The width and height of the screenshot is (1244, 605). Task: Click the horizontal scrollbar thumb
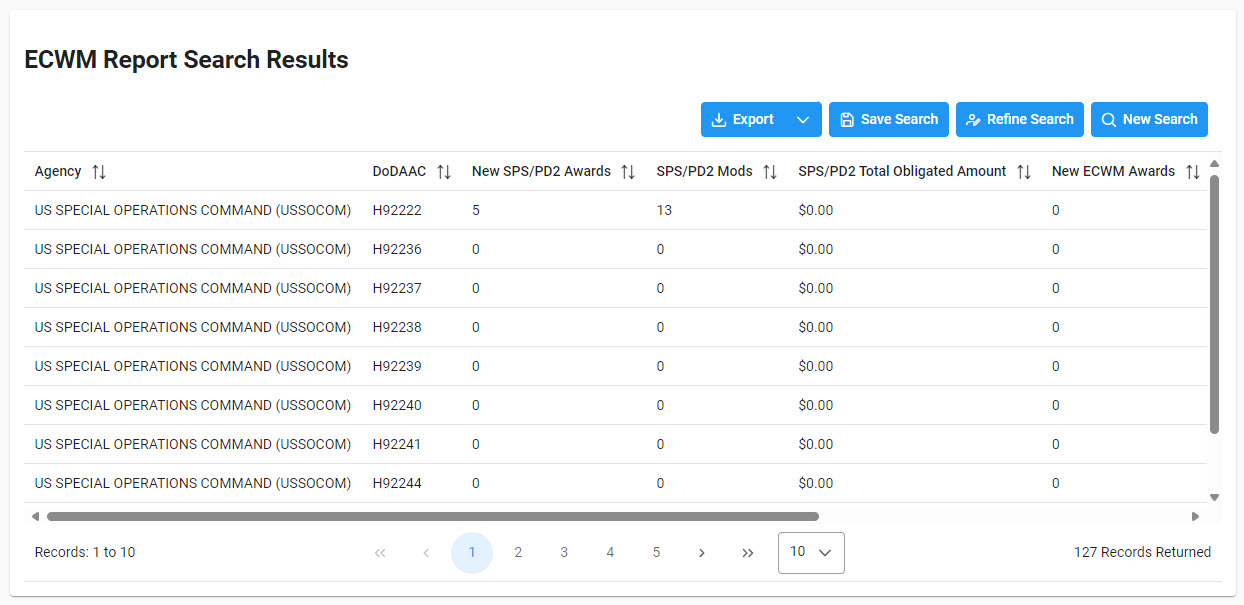pyautogui.click(x=432, y=517)
